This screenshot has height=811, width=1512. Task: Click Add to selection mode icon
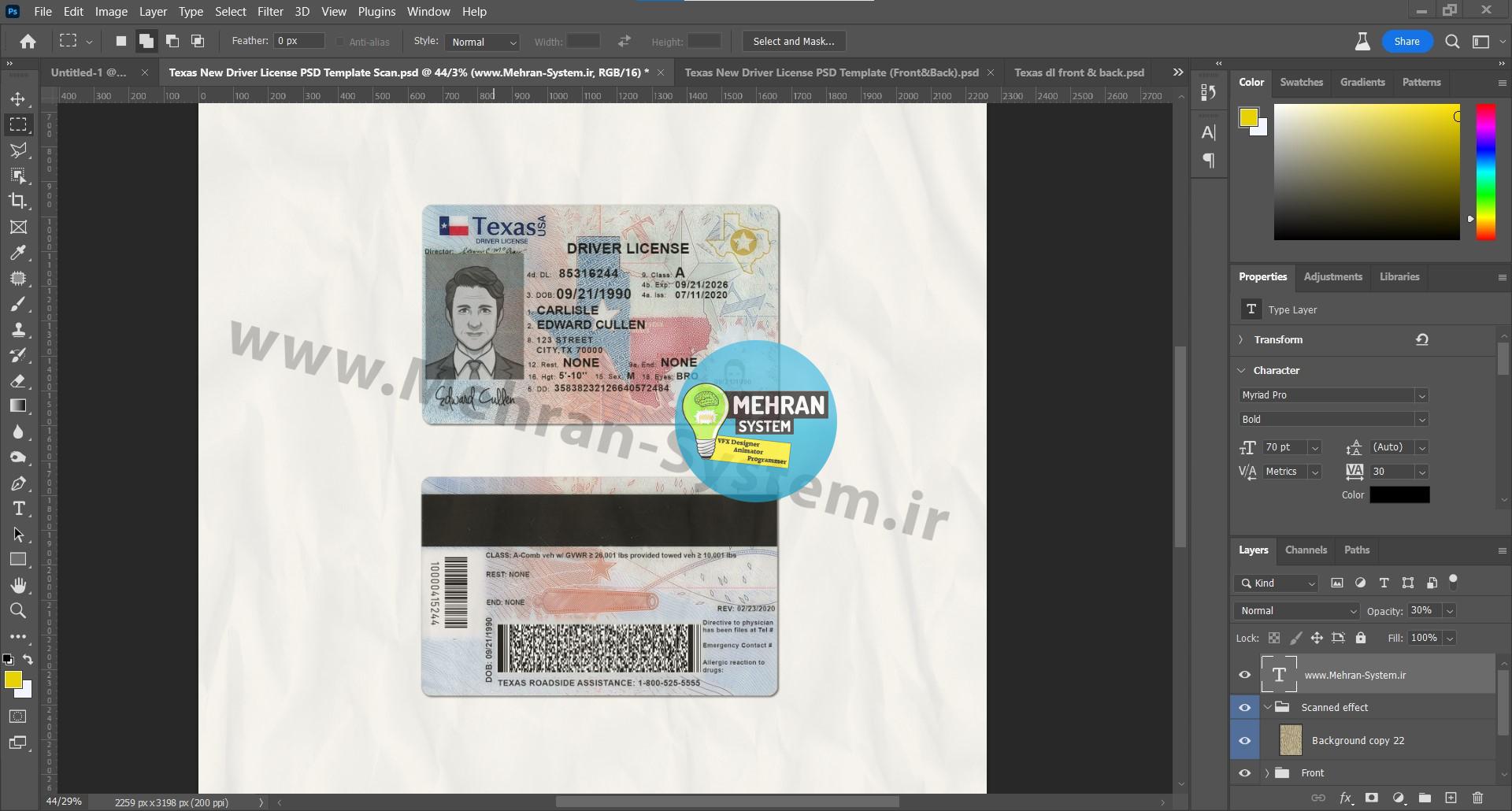point(146,42)
